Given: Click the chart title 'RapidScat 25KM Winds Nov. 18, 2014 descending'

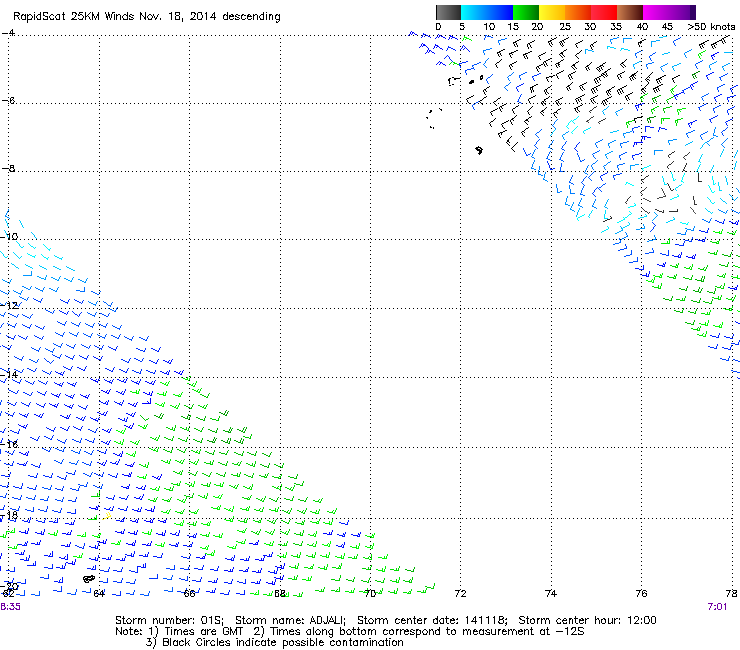Looking at the screenshot, I should 147,17.
